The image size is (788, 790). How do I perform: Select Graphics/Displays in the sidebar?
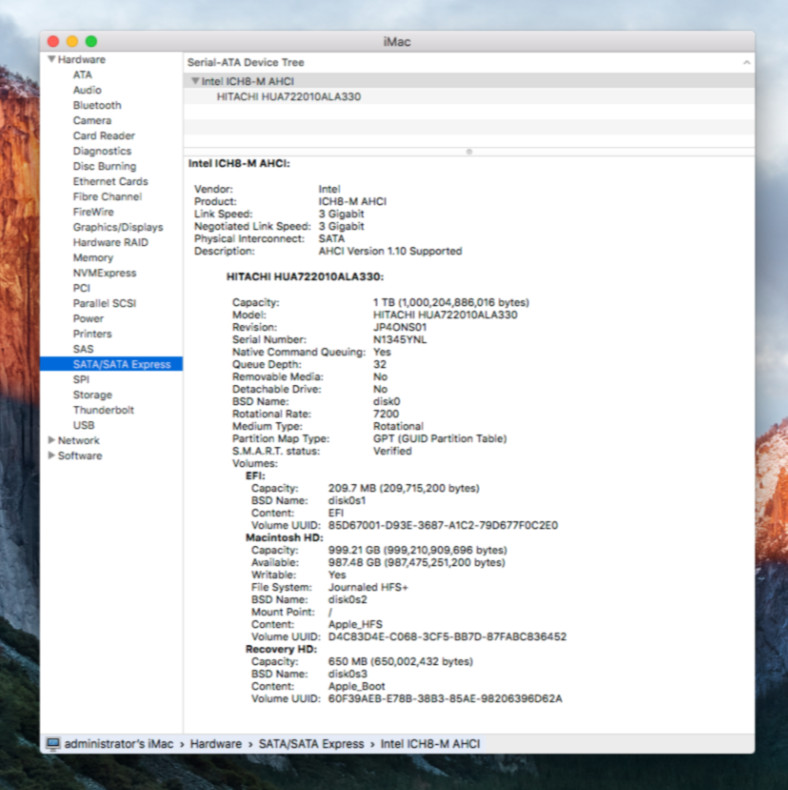(117, 227)
